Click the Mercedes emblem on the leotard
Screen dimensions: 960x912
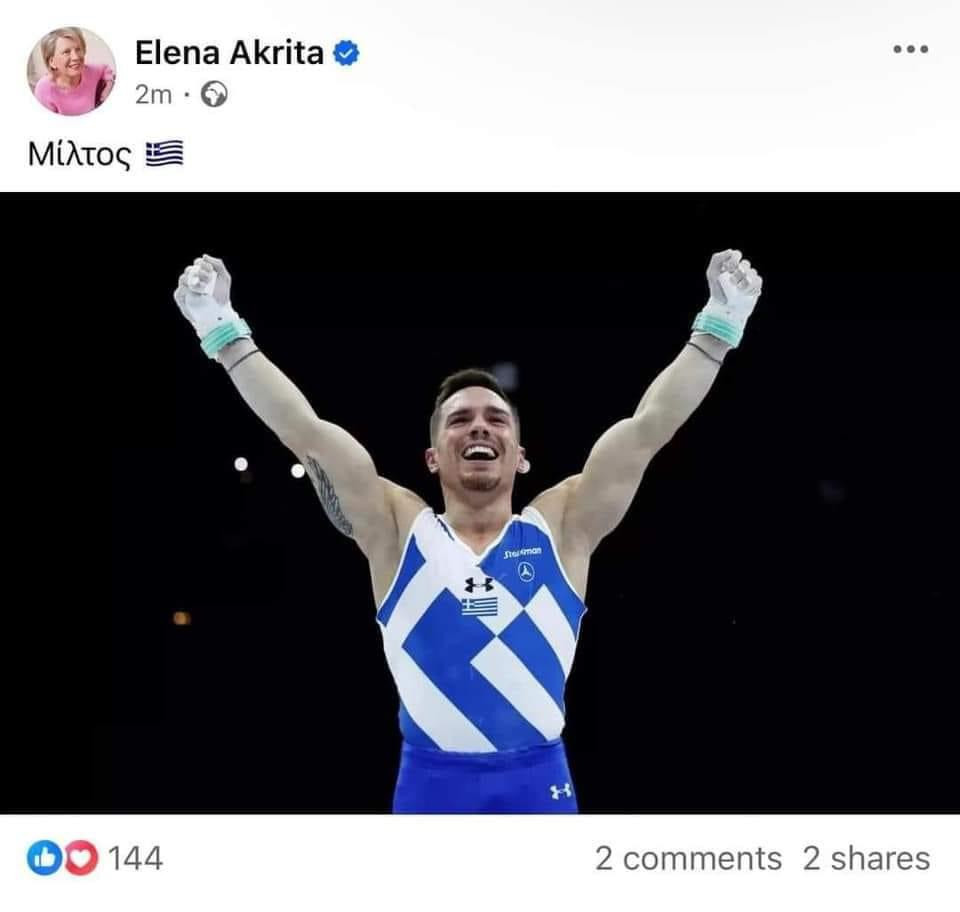point(526,572)
